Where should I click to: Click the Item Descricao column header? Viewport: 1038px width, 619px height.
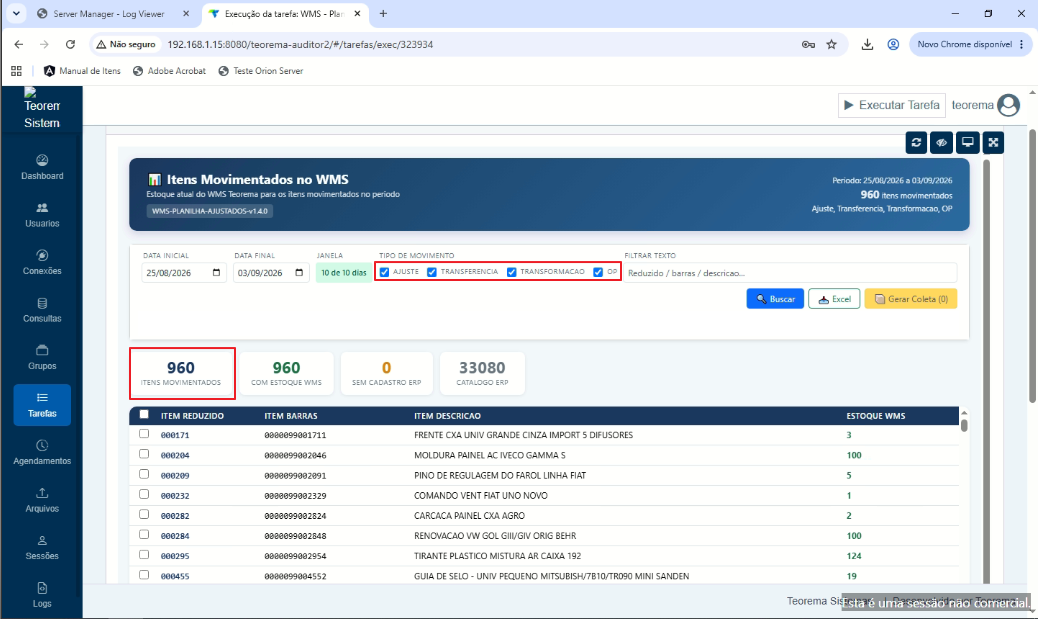[x=447, y=416]
